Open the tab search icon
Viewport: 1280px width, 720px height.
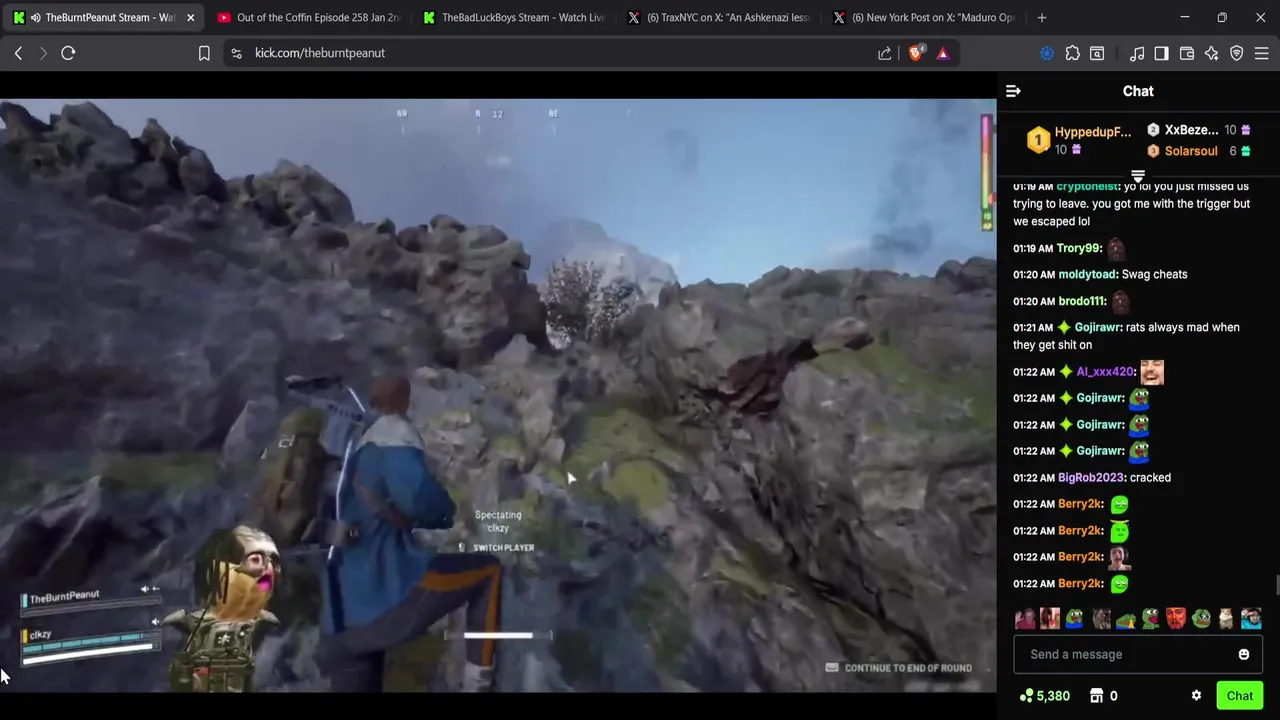(x=1097, y=53)
